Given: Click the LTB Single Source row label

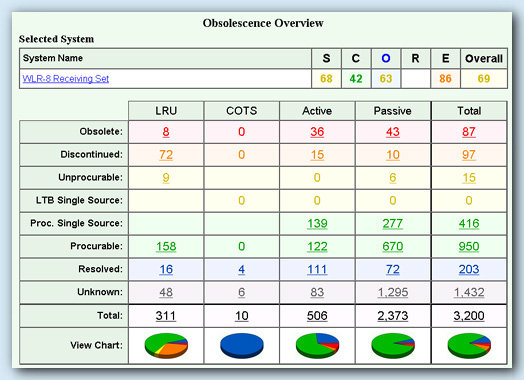Looking at the screenshot, I should 79,201.
